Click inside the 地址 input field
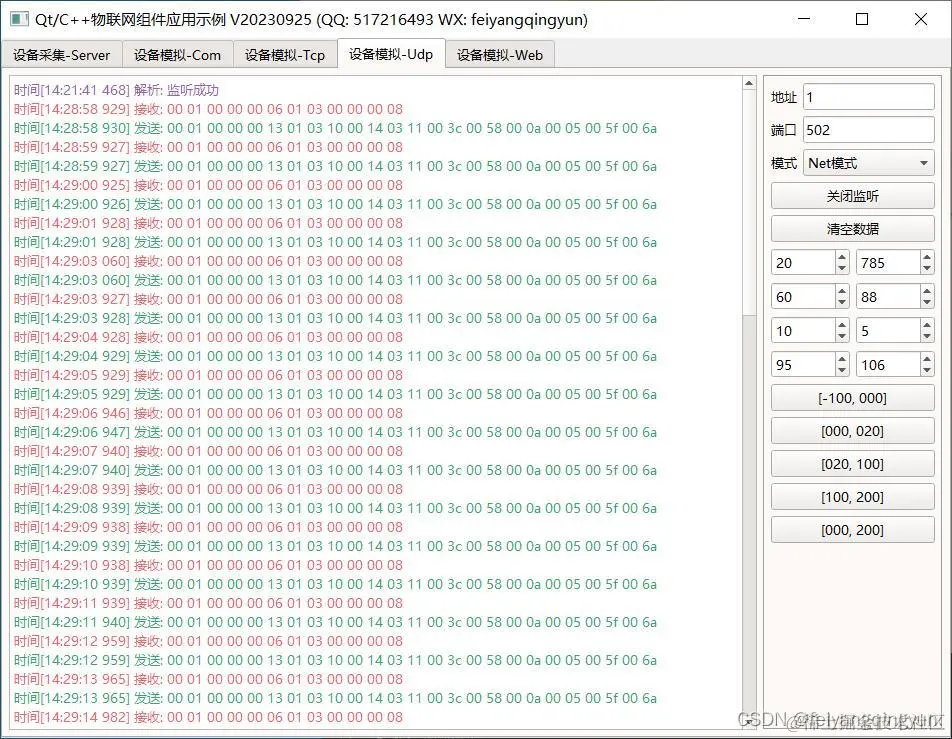This screenshot has height=739, width=952. (865, 96)
